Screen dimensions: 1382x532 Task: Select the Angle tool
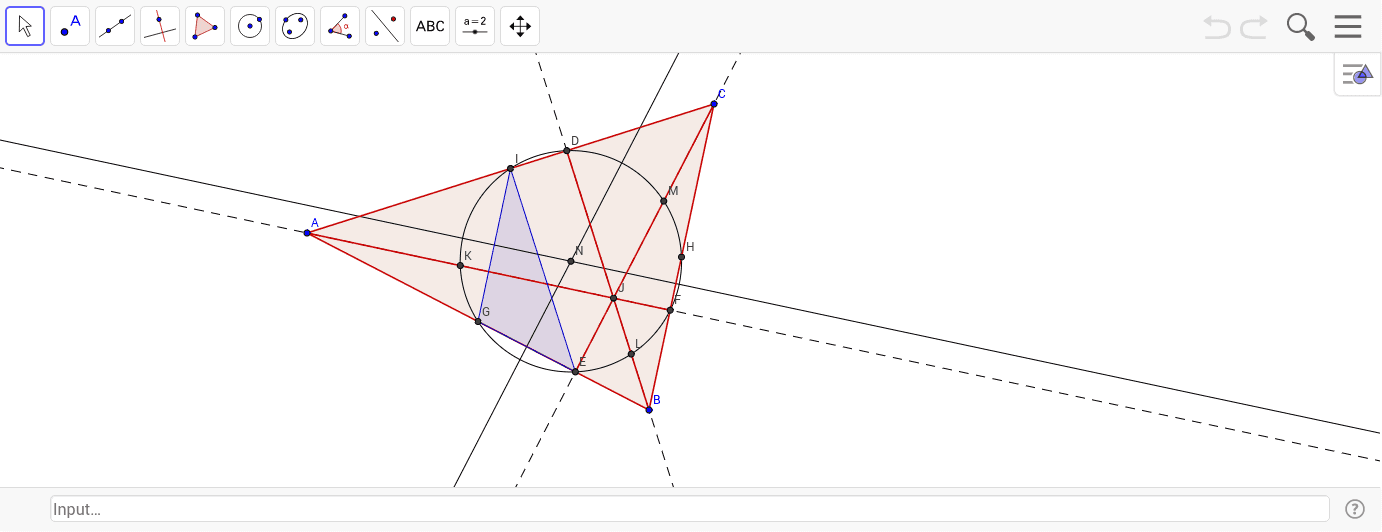pos(340,26)
